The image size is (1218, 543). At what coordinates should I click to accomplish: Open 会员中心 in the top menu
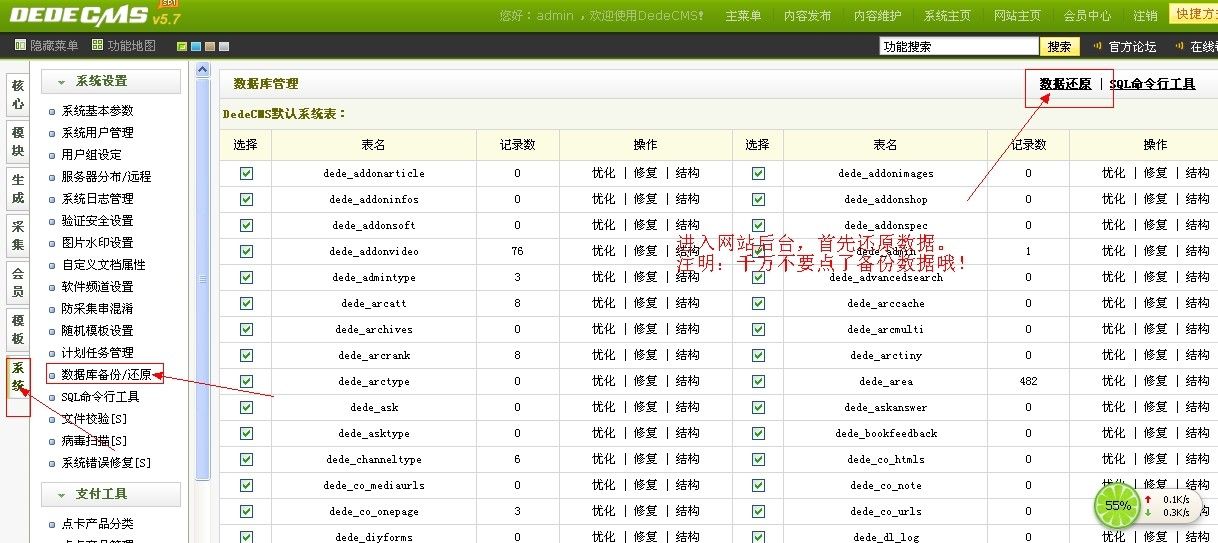point(1087,16)
